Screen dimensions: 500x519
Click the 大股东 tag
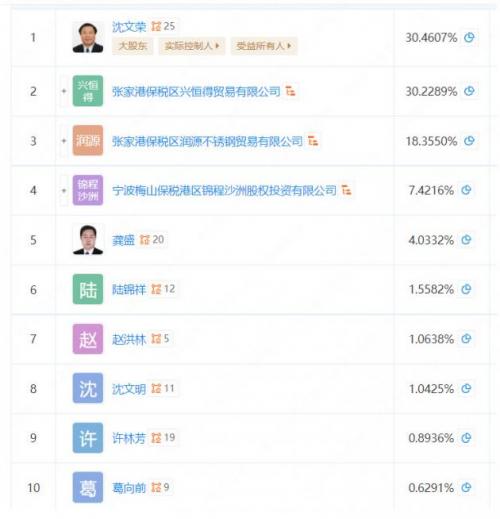pos(133,46)
